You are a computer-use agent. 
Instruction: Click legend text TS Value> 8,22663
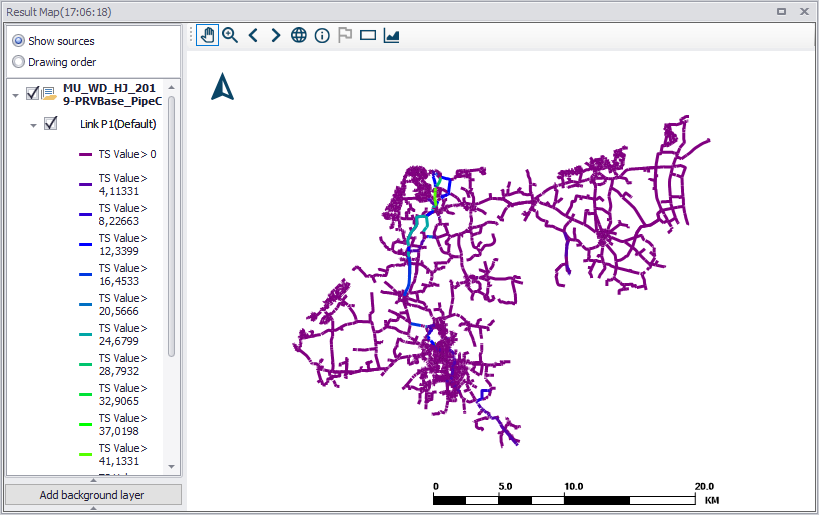coord(123,215)
